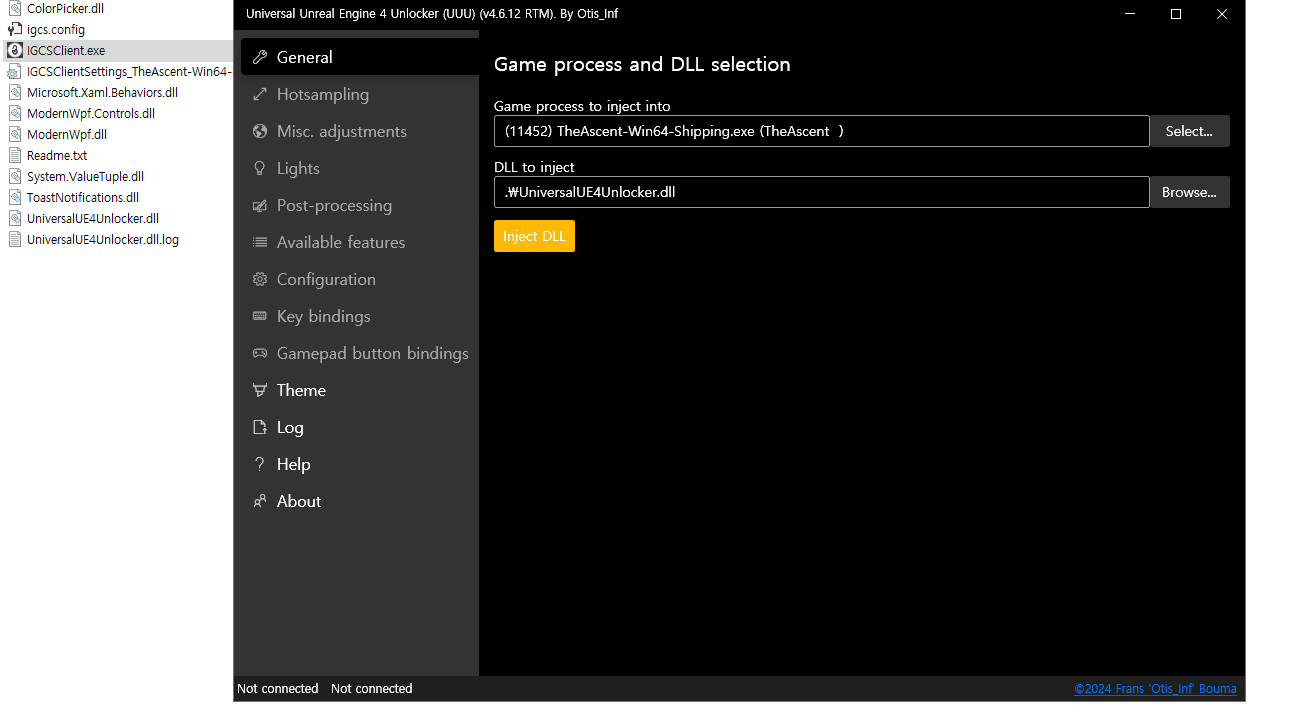This screenshot has height=722, width=1293.
Task: Click the DLL to inject path field
Action: point(821,192)
